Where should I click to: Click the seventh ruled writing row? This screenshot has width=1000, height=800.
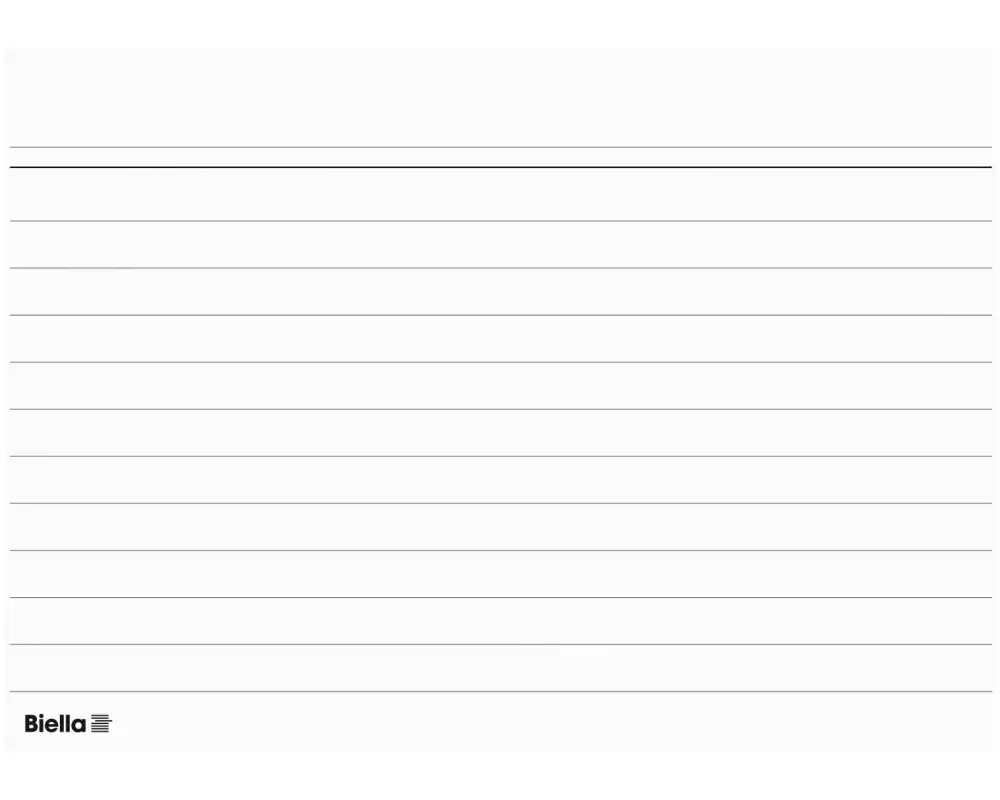[500, 480]
